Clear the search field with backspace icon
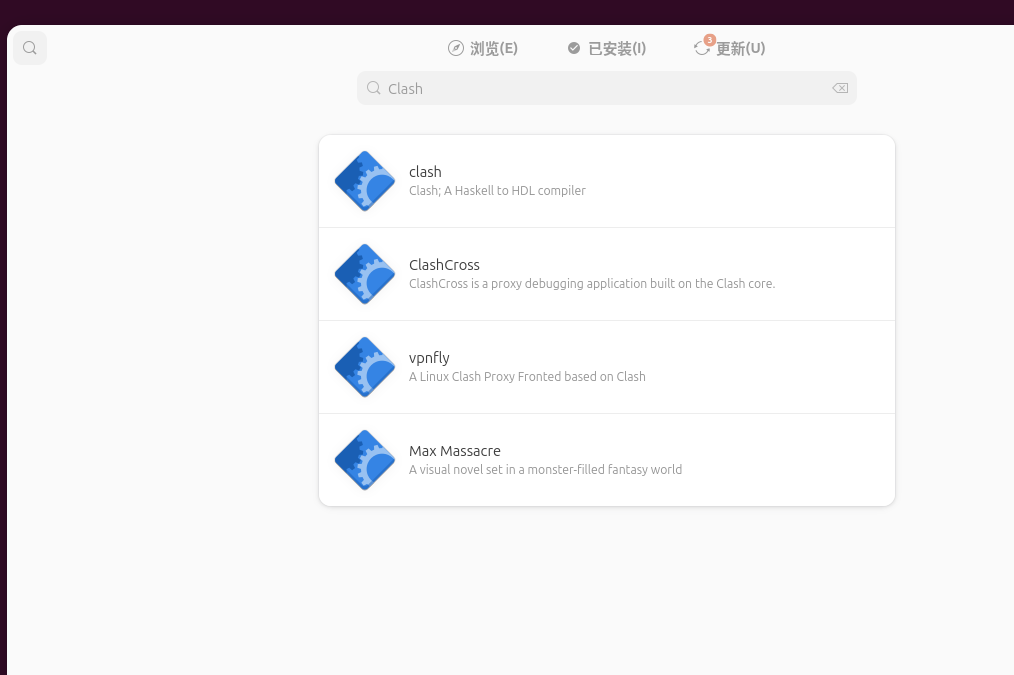The width and height of the screenshot is (1014, 675). pos(840,89)
